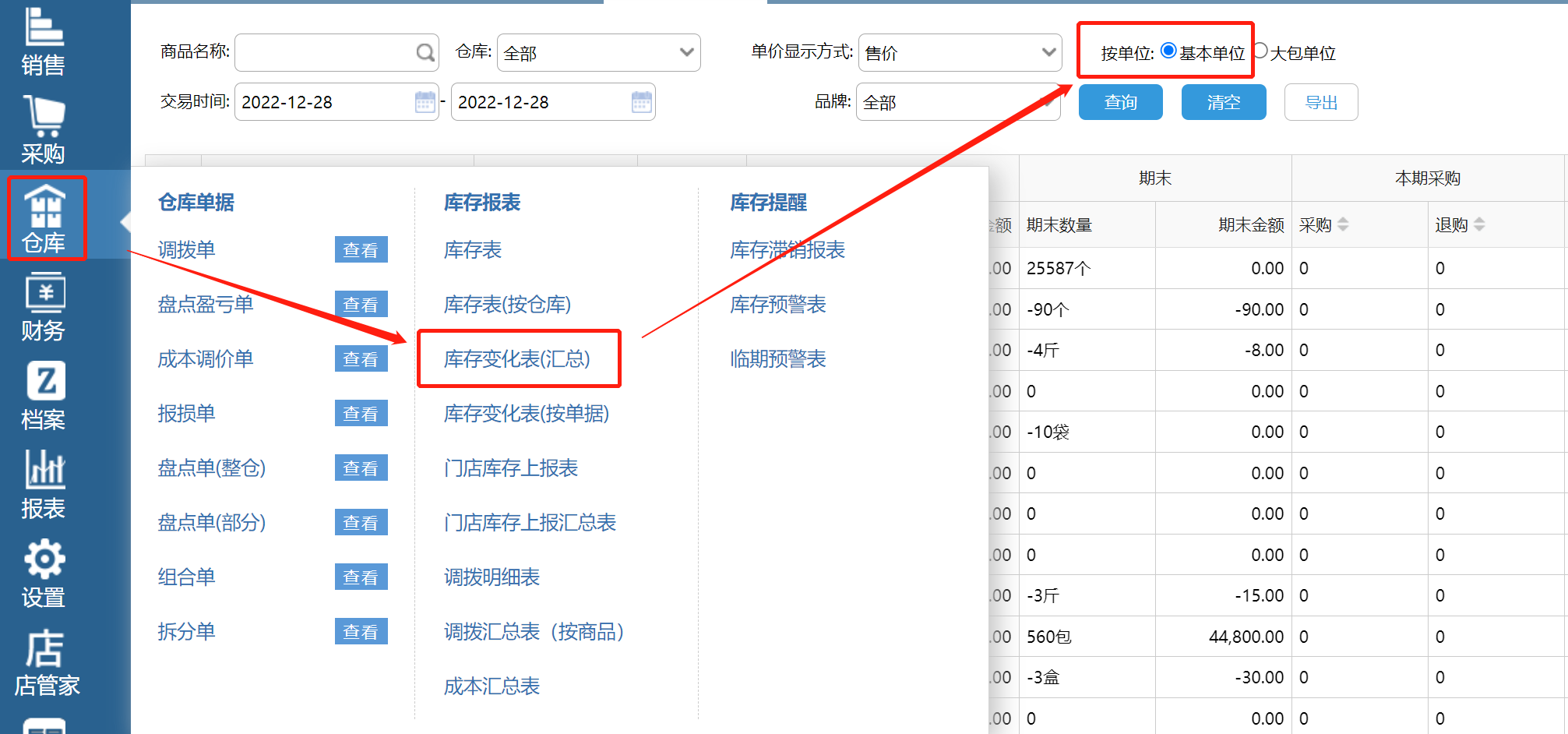Click 查看 next to 盘点单(部分)
This screenshot has height=734, width=1568.
tap(361, 523)
